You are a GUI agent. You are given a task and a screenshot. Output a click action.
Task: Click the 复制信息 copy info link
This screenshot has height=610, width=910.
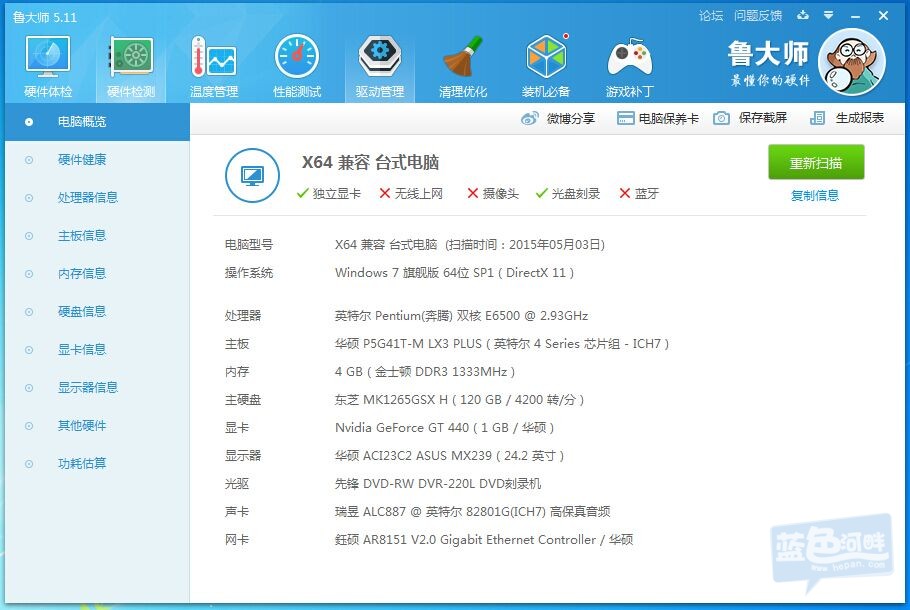coord(815,196)
